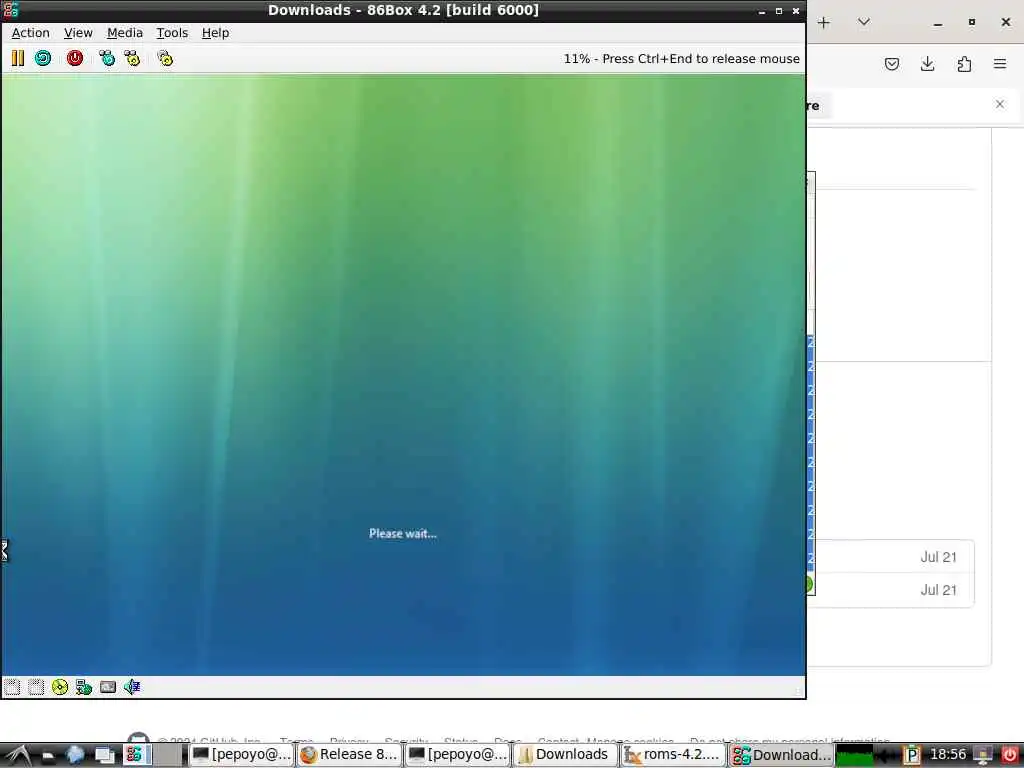Open browser downloads panel
Screen dimensions: 1024x768
pos(927,64)
